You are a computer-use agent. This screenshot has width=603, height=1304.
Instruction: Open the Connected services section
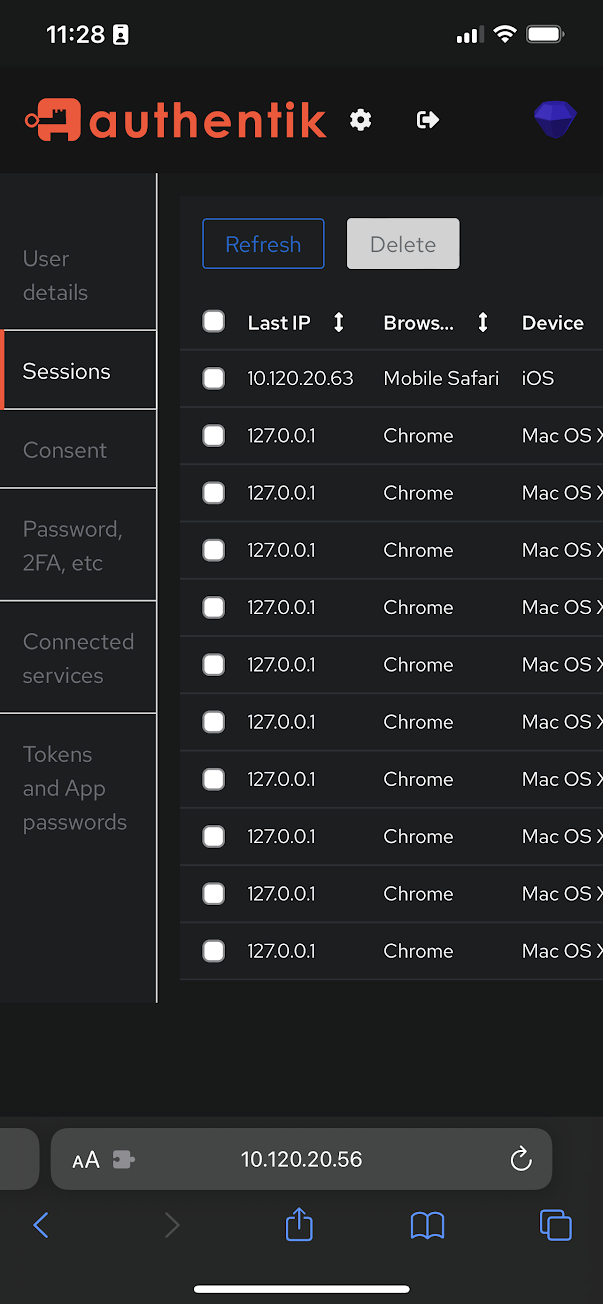pos(78,657)
